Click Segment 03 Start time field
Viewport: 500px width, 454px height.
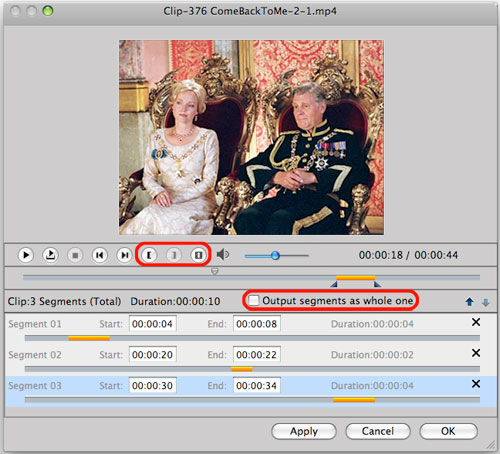153,385
